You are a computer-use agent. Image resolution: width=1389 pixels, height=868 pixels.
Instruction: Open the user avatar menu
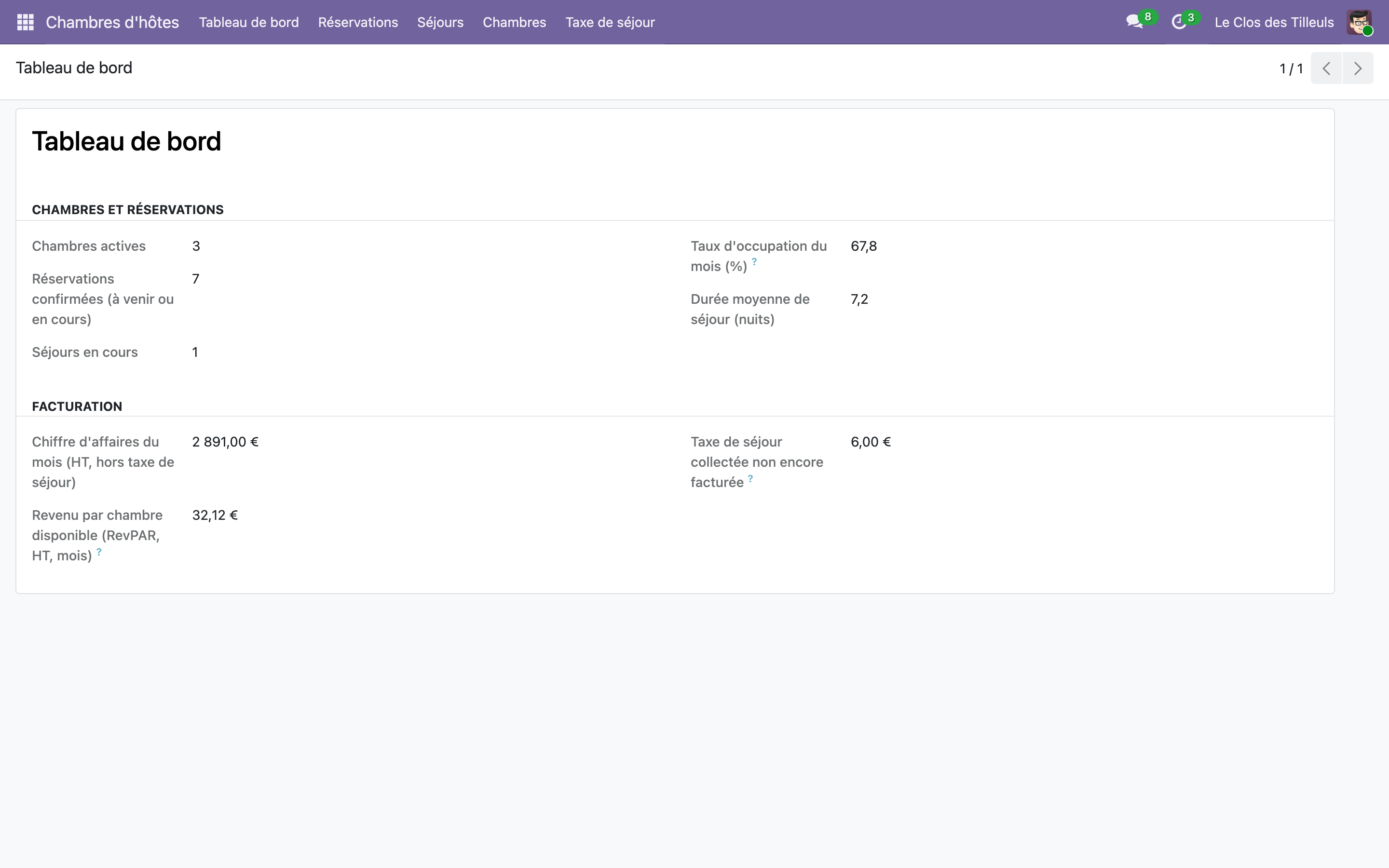coord(1359,22)
